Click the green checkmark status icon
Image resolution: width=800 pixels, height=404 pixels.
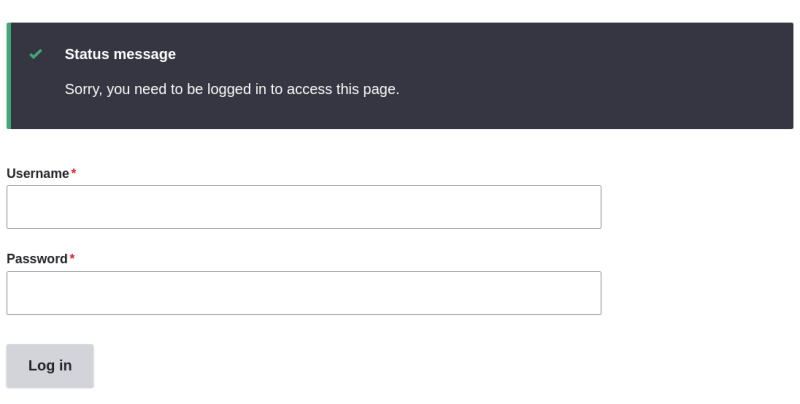click(x=36, y=54)
